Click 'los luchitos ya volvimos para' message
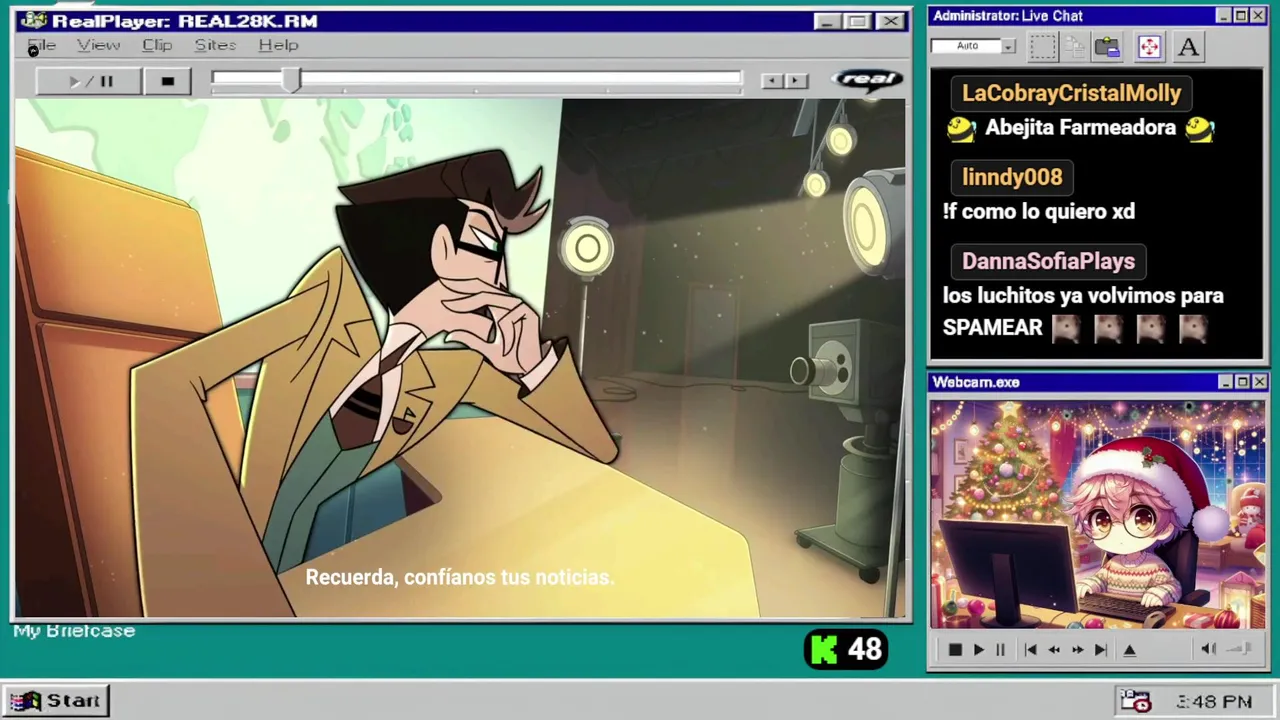The image size is (1280, 720). point(1083,295)
